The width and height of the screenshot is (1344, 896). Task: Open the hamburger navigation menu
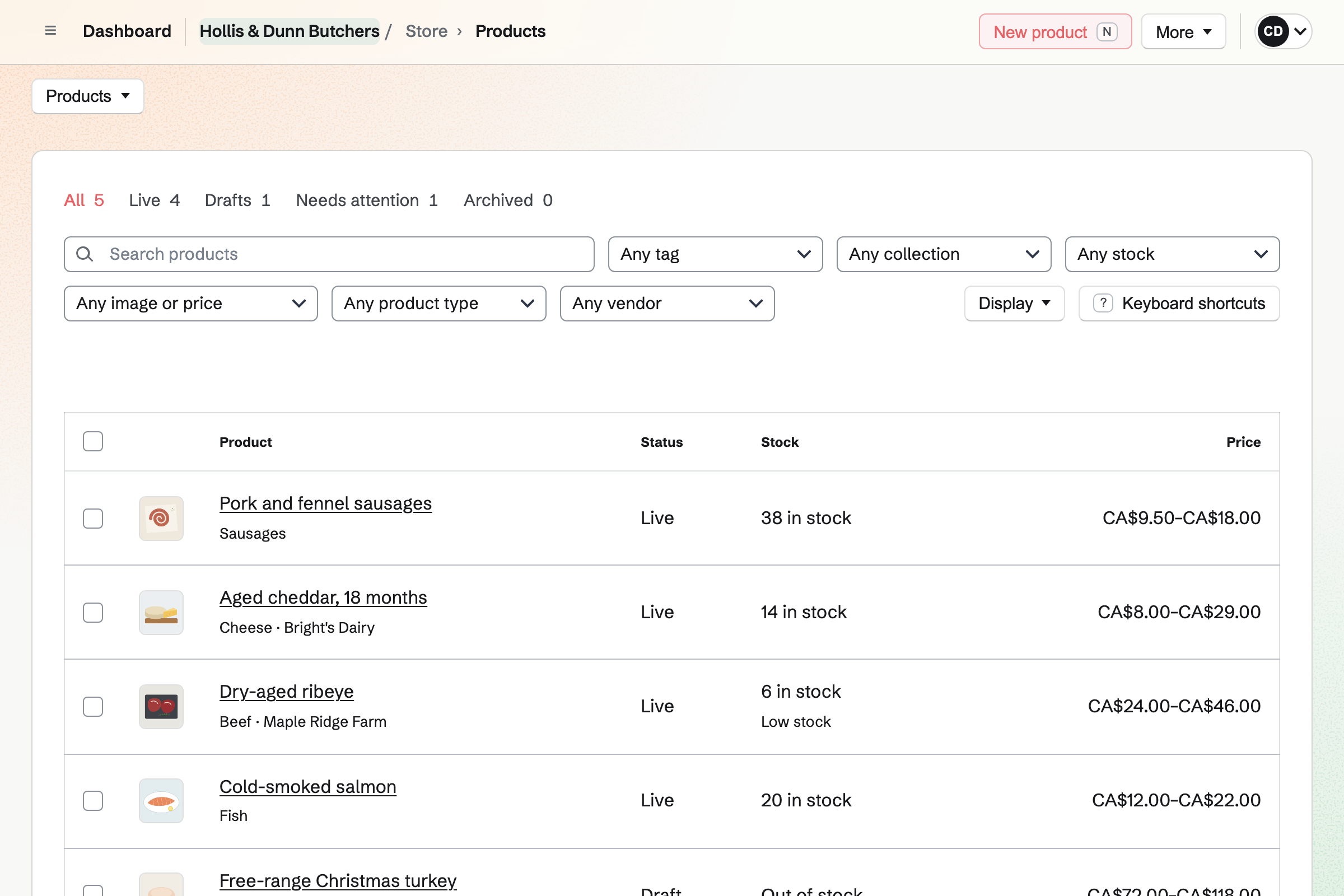point(50,31)
